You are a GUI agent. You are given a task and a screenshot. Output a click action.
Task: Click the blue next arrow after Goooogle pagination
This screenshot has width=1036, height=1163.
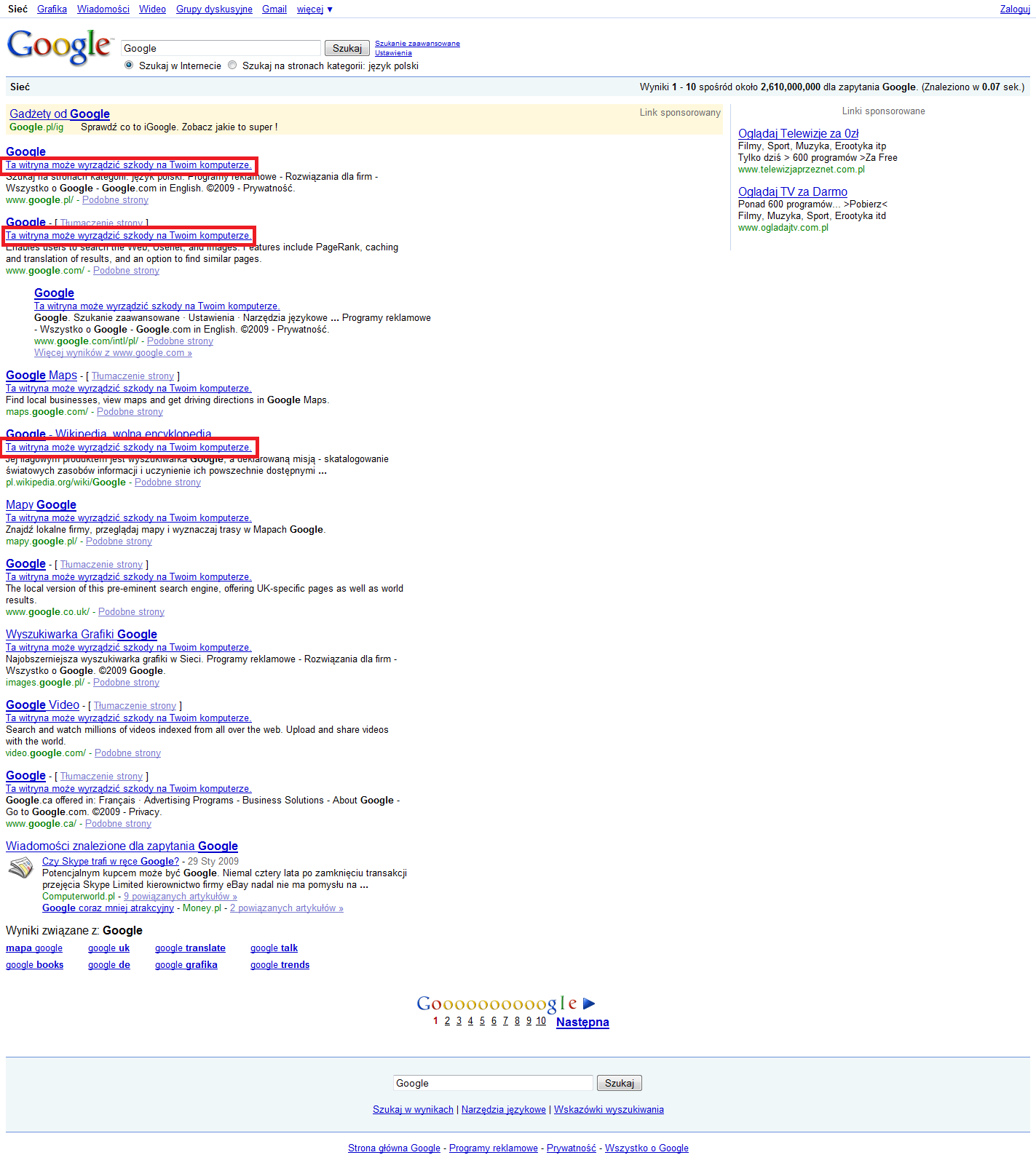pyautogui.click(x=590, y=1004)
